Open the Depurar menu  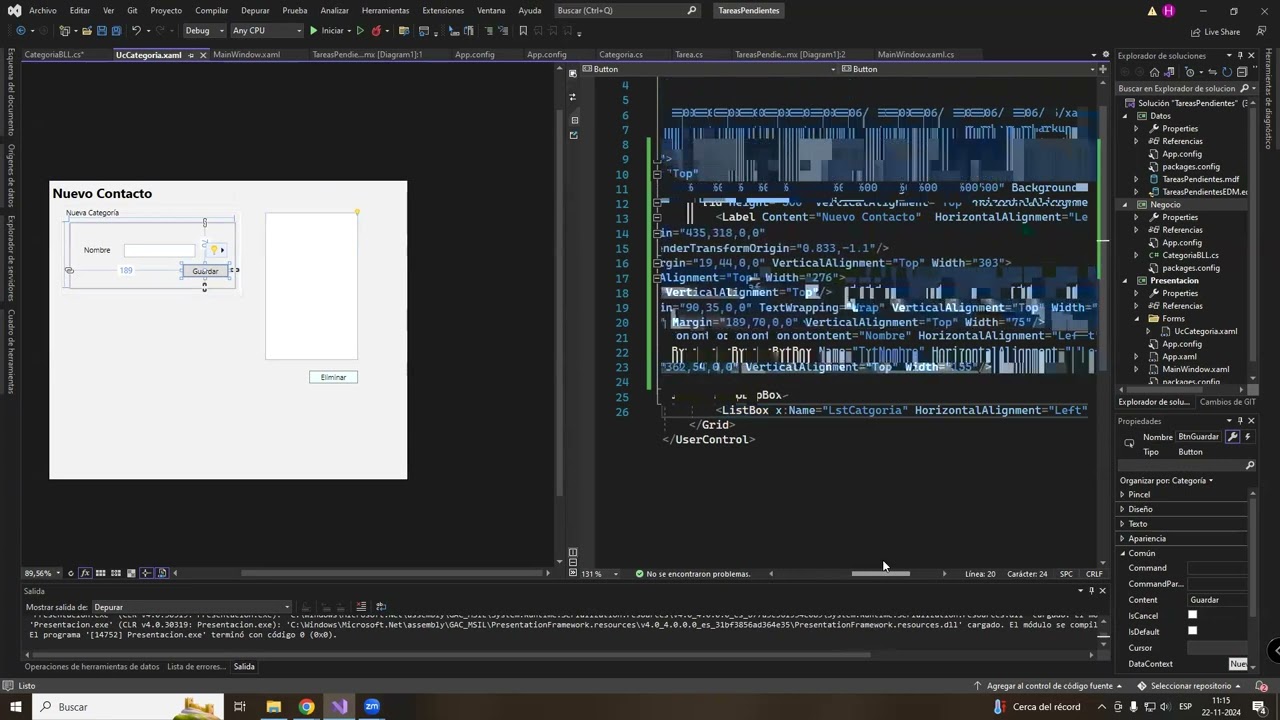(255, 10)
